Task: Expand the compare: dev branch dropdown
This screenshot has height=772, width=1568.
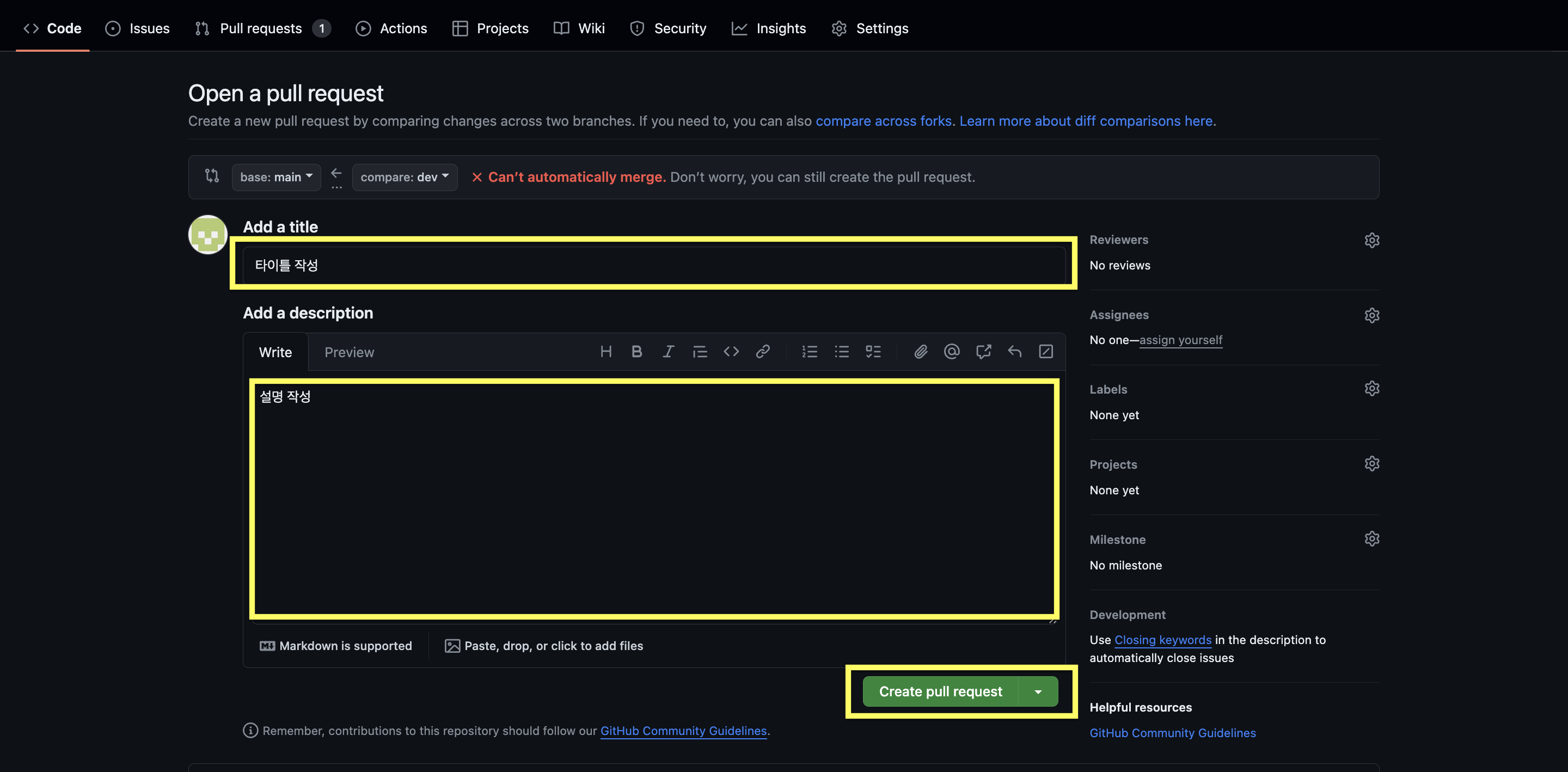Action: coord(404,177)
